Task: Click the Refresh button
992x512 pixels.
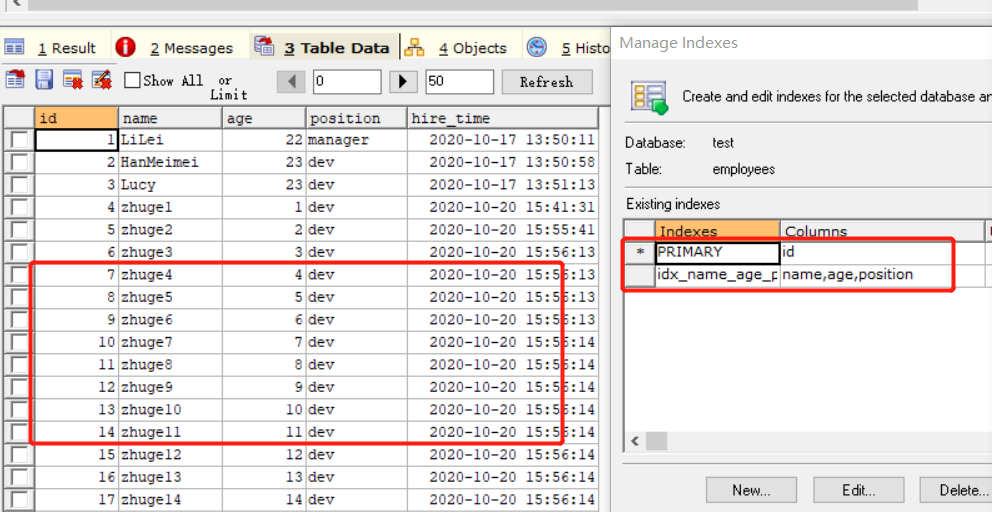Action: tap(547, 82)
